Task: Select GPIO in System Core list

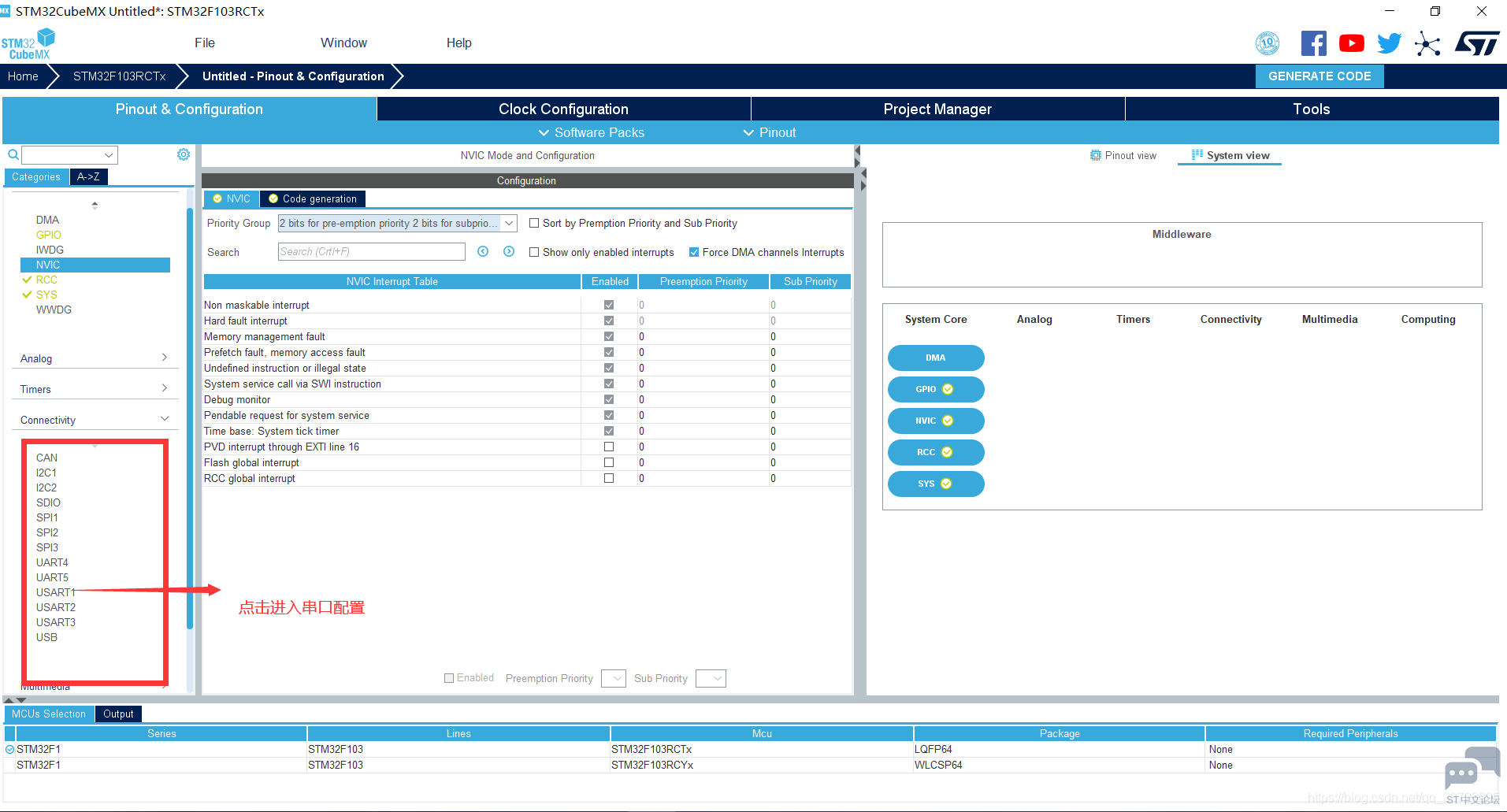Action: pyautogui.click(x=48, y=235)
